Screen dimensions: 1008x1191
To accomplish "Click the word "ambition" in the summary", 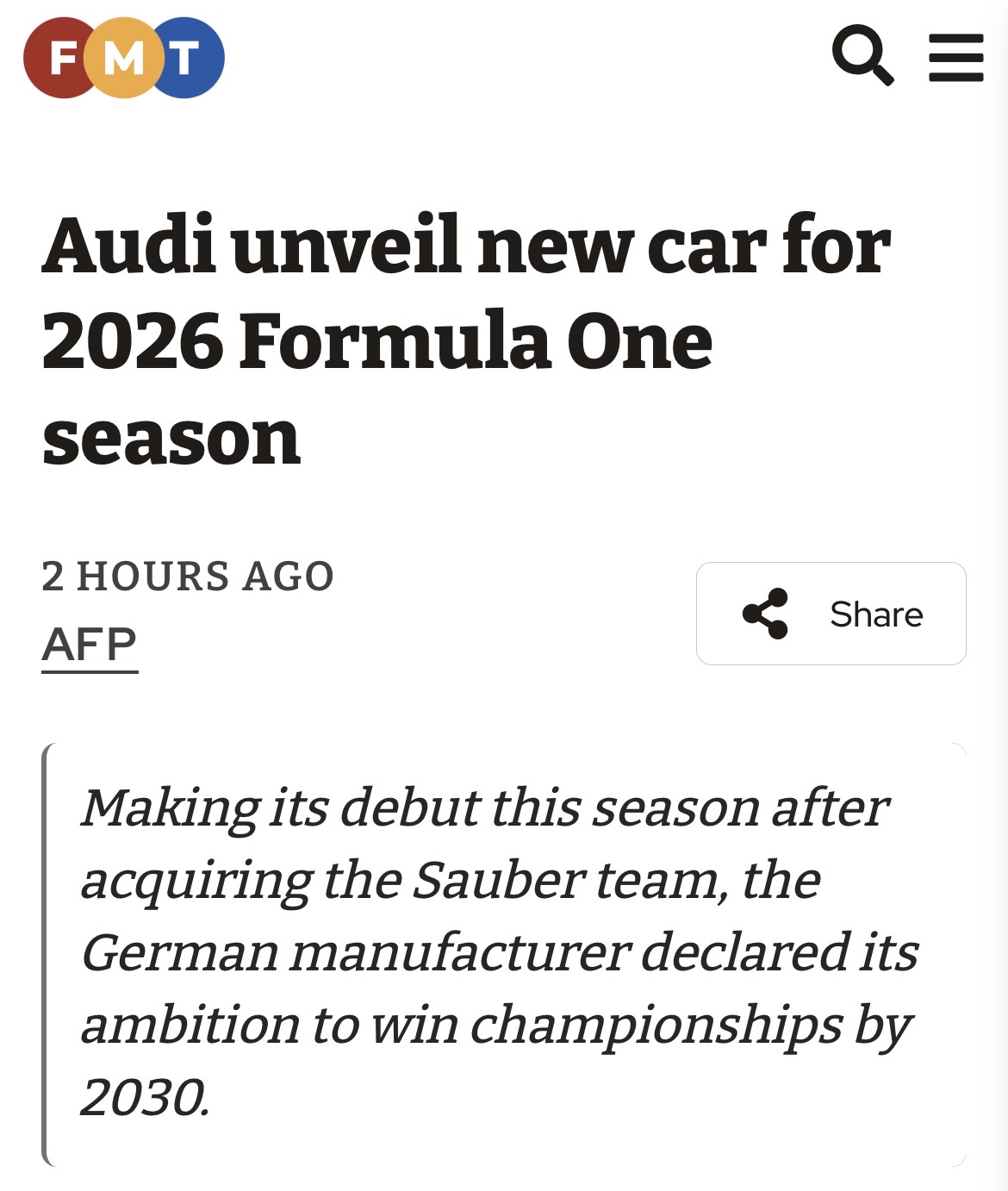I will 190,1026.
